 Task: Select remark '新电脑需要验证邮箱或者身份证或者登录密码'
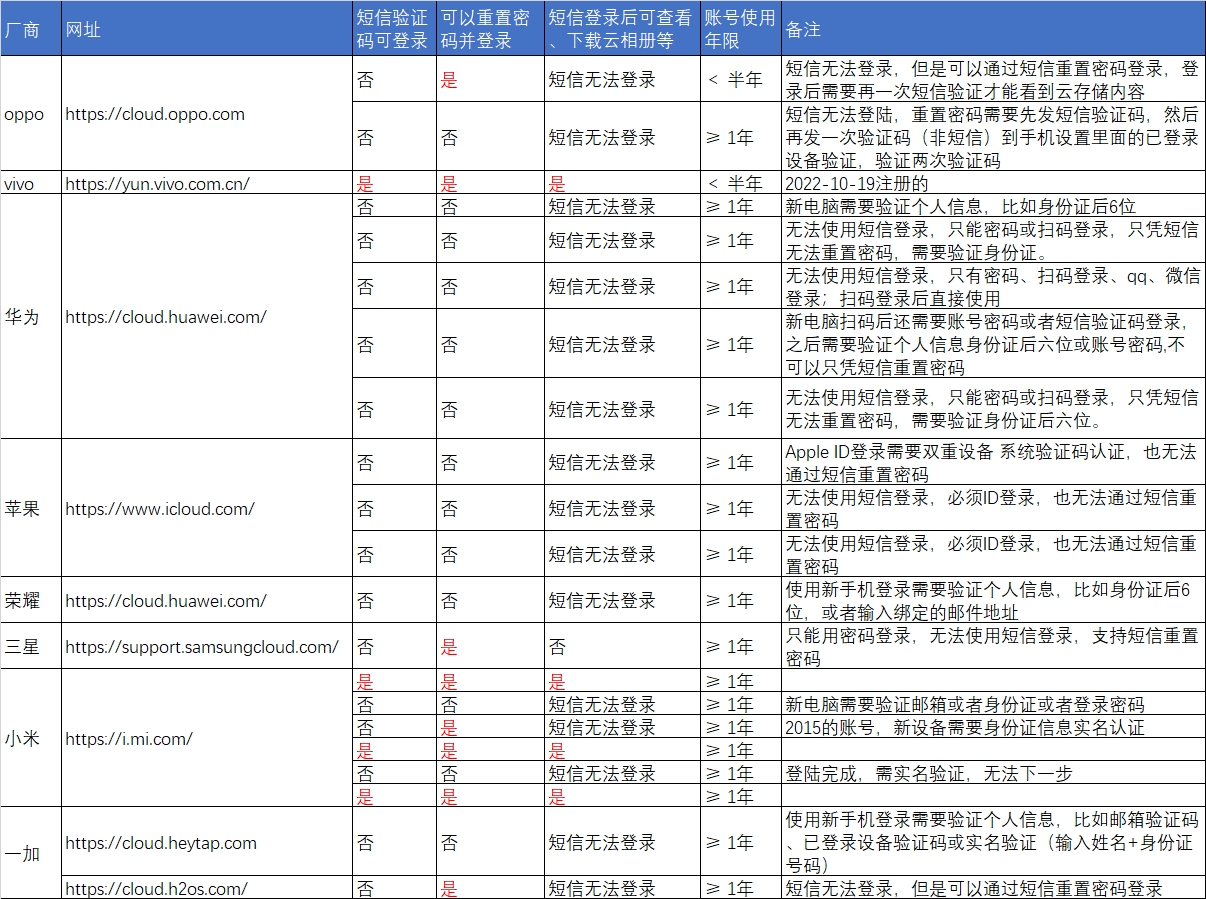point(992,704)
